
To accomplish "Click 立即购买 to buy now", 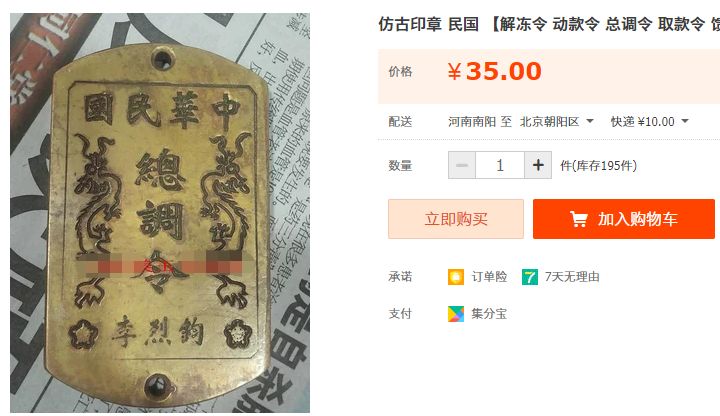I will [456, 219].
